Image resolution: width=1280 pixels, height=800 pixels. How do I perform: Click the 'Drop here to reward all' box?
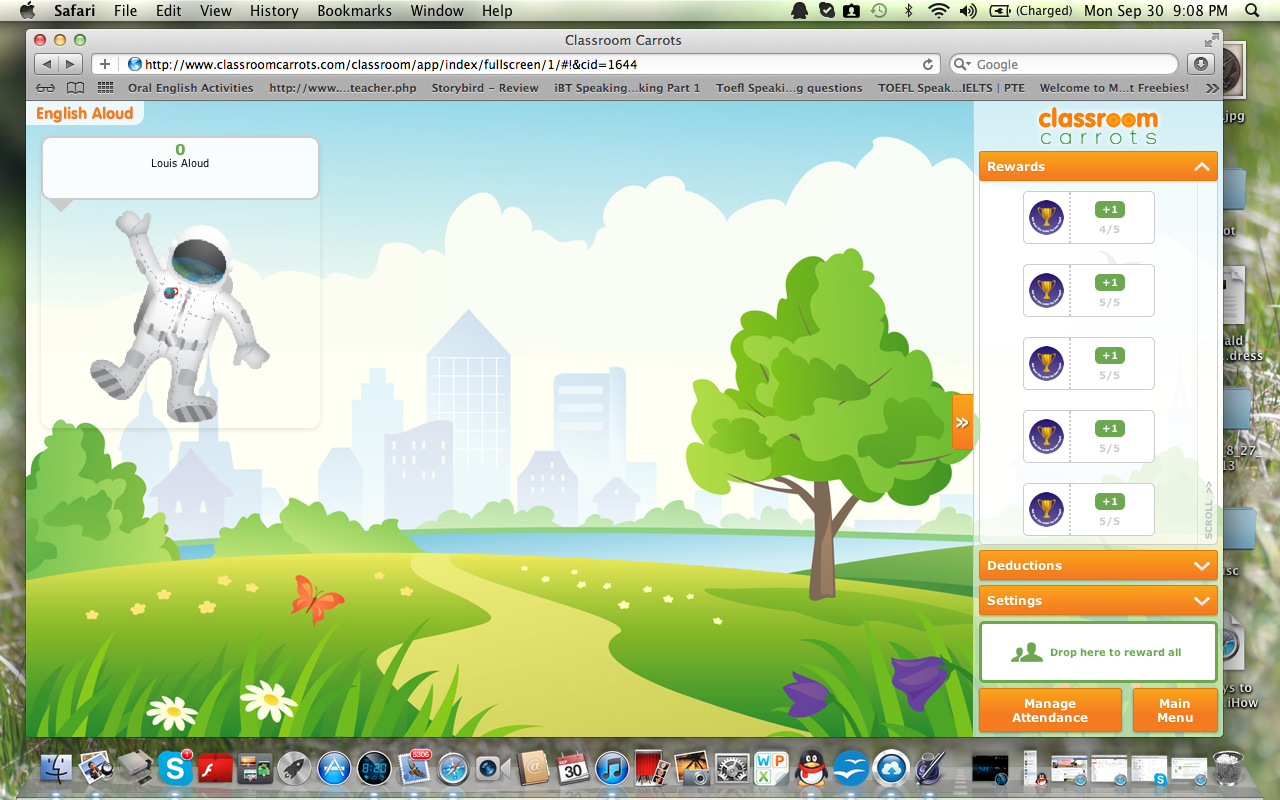pos(1098,652)
